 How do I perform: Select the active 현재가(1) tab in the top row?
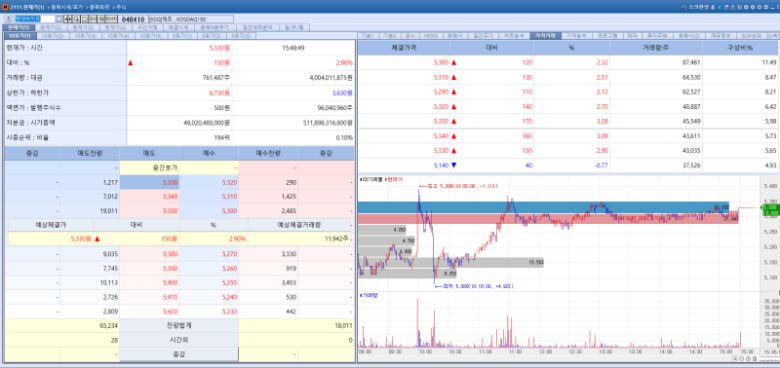point(18,27)
